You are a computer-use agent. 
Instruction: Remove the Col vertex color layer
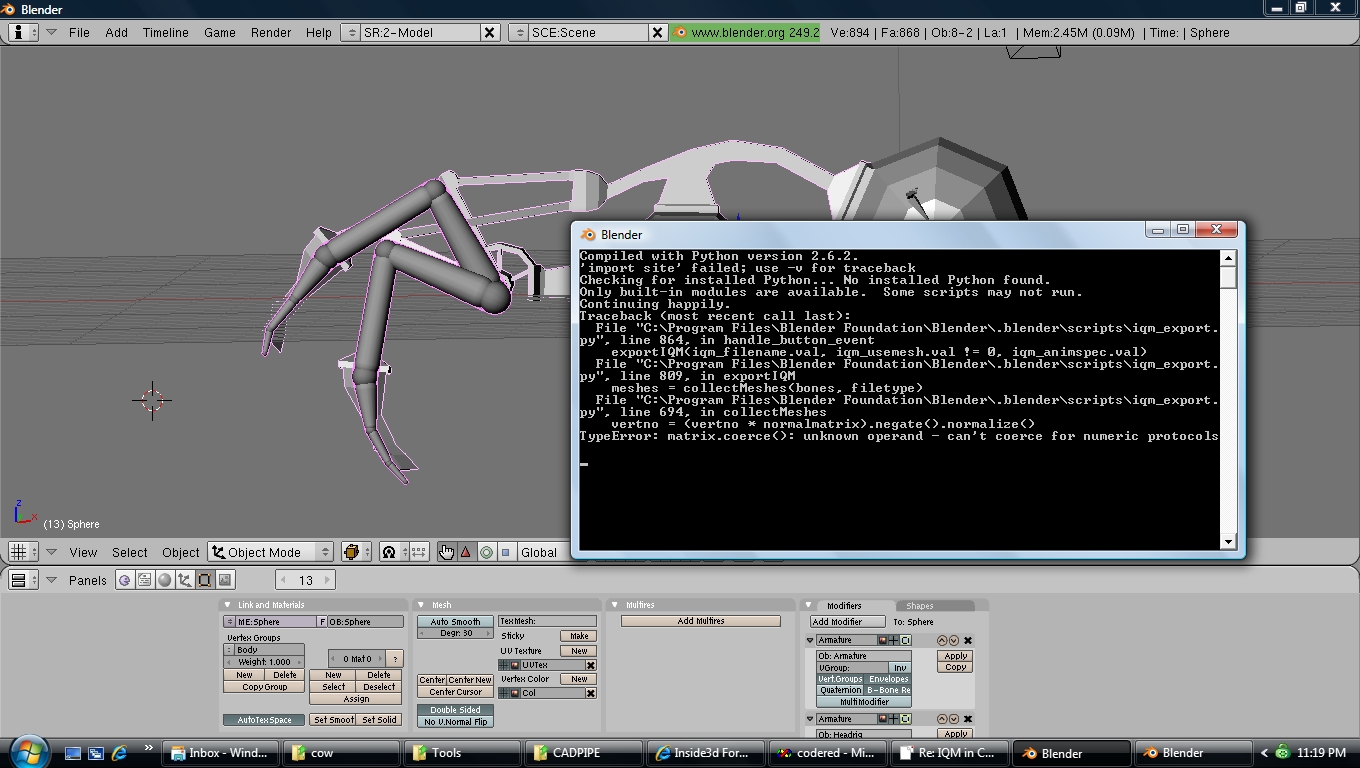(590, 693)
